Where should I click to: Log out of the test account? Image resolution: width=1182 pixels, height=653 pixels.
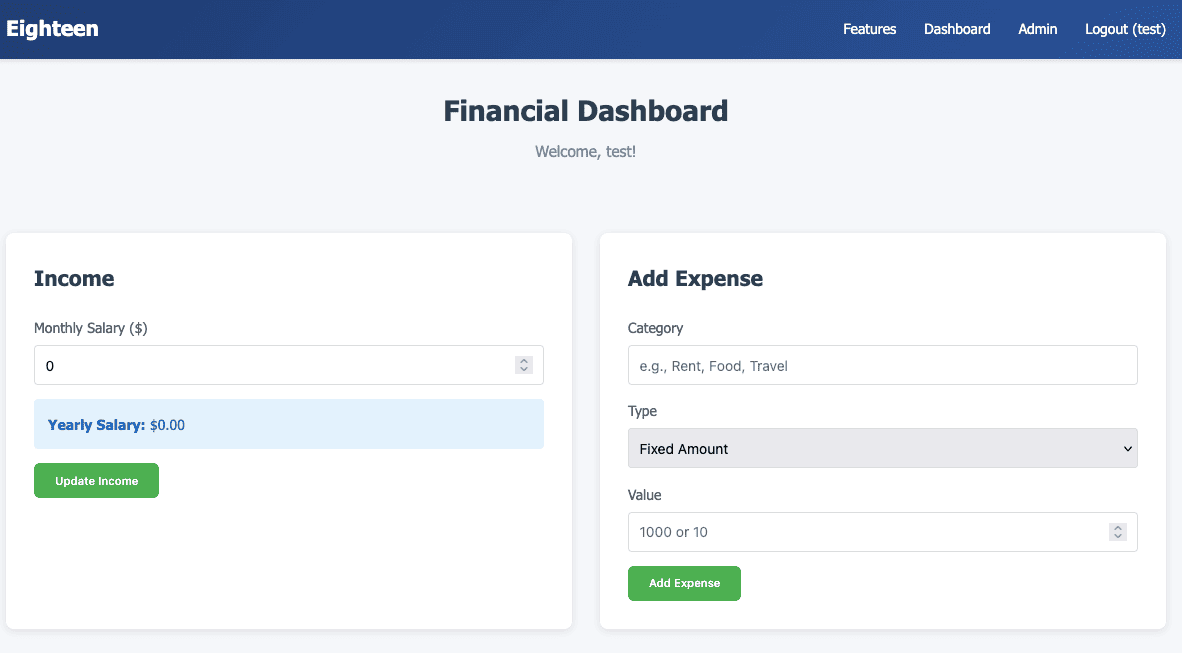[1125, 29]
